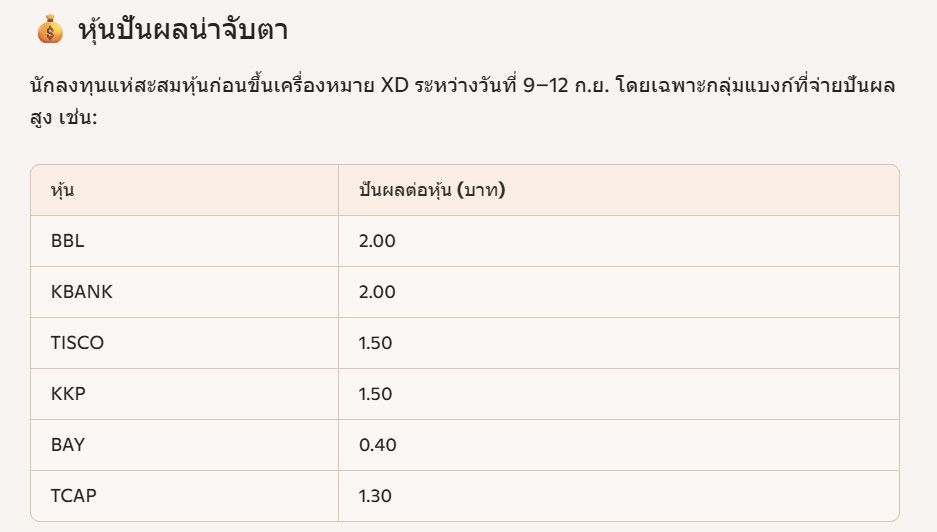This screenshot has width=937, height=532.
Task: Click the TCAP dividend value 1.30
Action: pyautogui.click(x=375, y=496)
